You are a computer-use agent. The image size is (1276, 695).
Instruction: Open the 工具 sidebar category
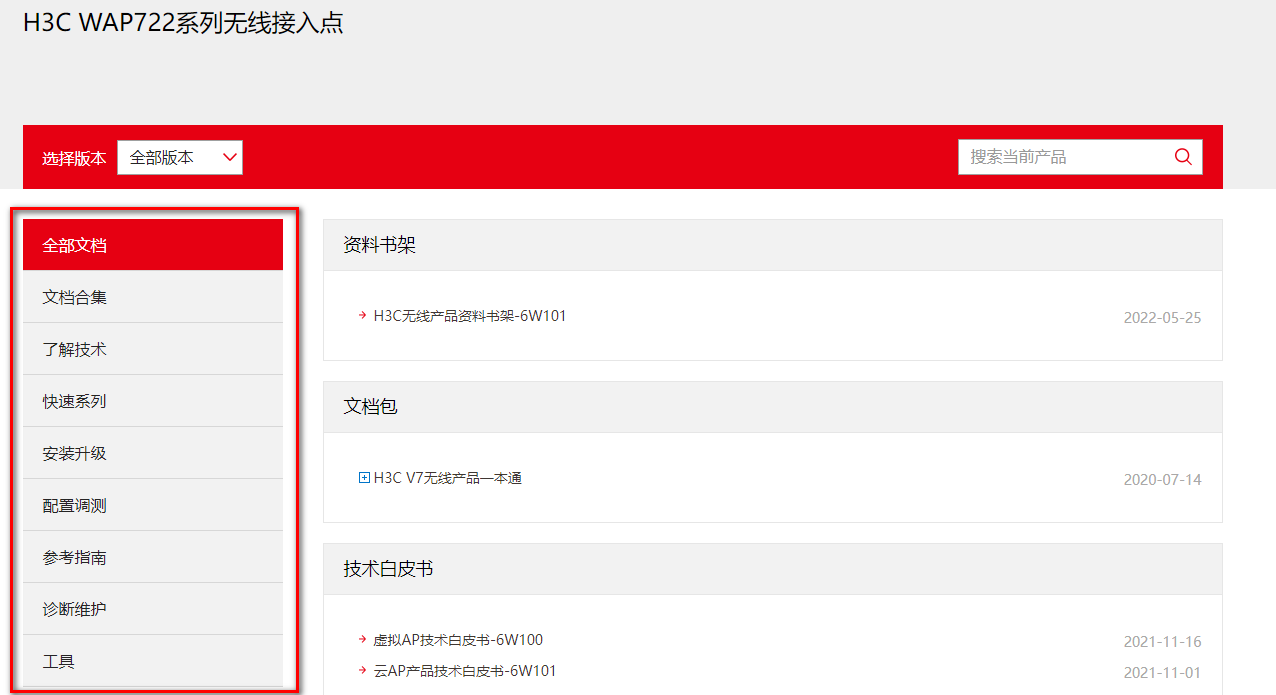point(153,661)
